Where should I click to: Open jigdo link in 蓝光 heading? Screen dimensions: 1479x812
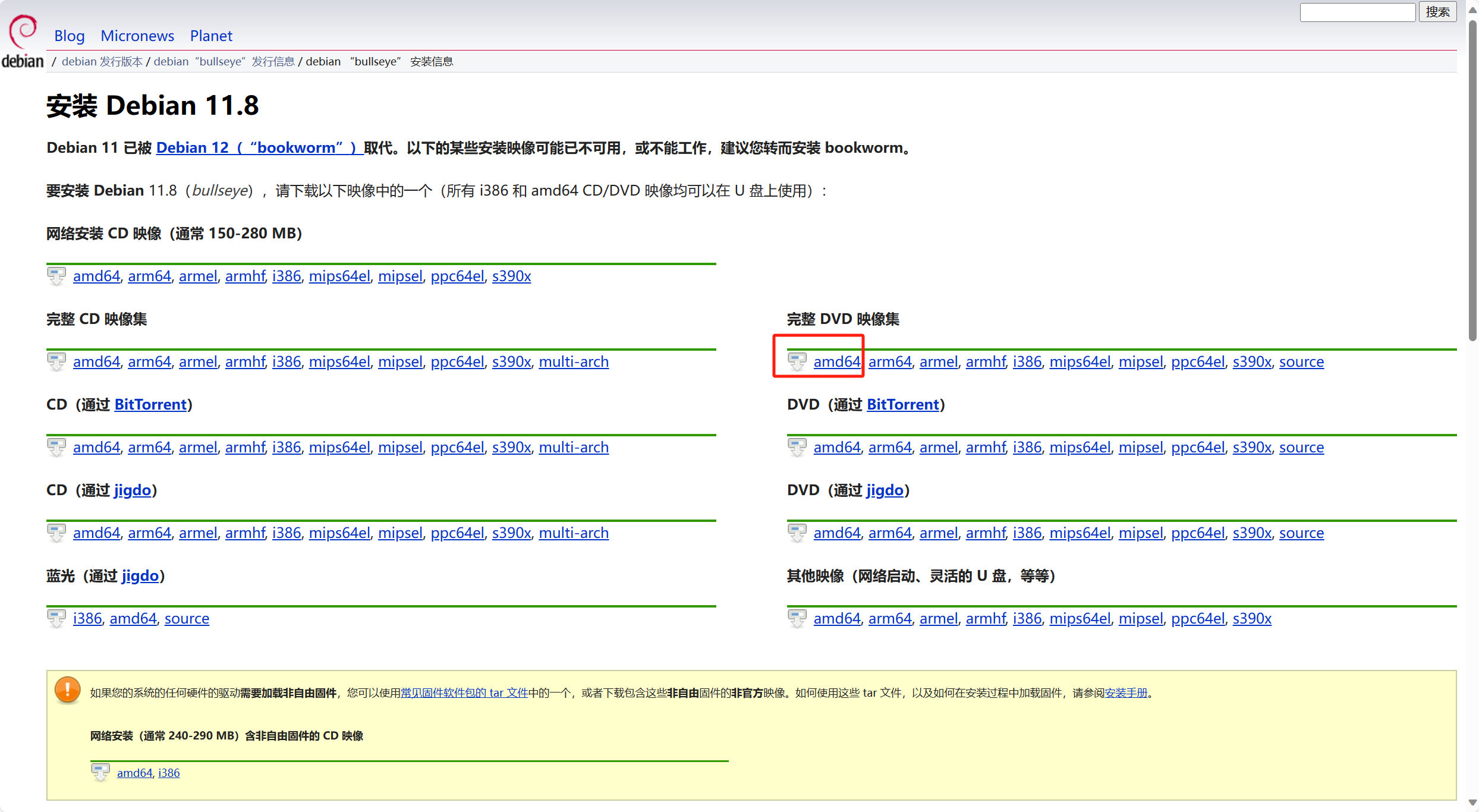tap(140, 575)
